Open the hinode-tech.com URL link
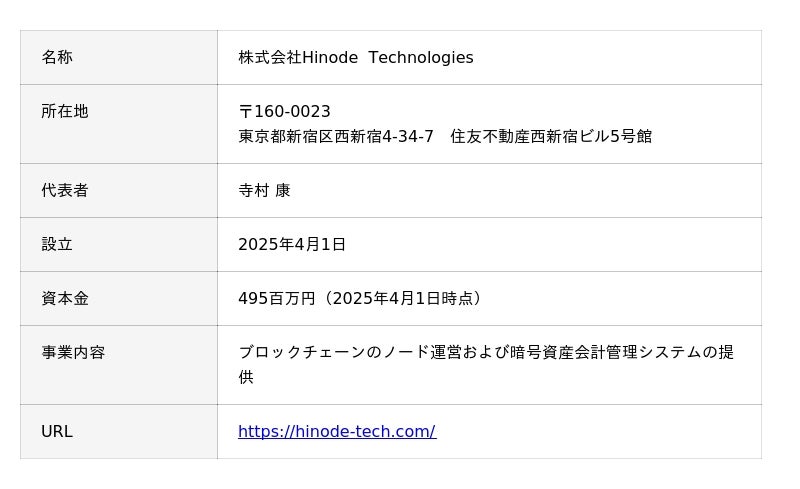This screenshot has width=800, height=489. (336, 432)
